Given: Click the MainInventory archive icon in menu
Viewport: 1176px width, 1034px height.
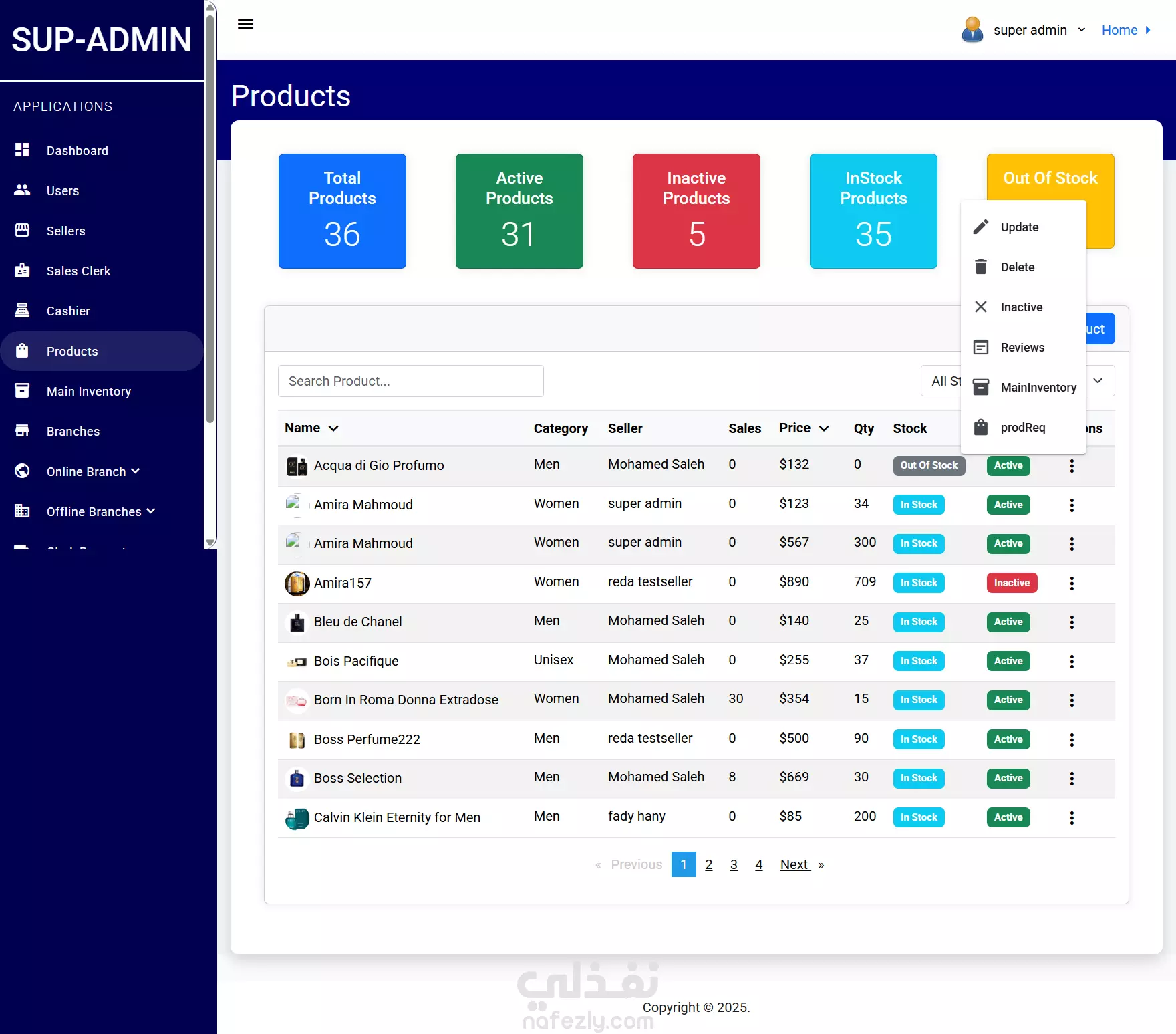Looking at the screenshot, I should click(981, 387).
